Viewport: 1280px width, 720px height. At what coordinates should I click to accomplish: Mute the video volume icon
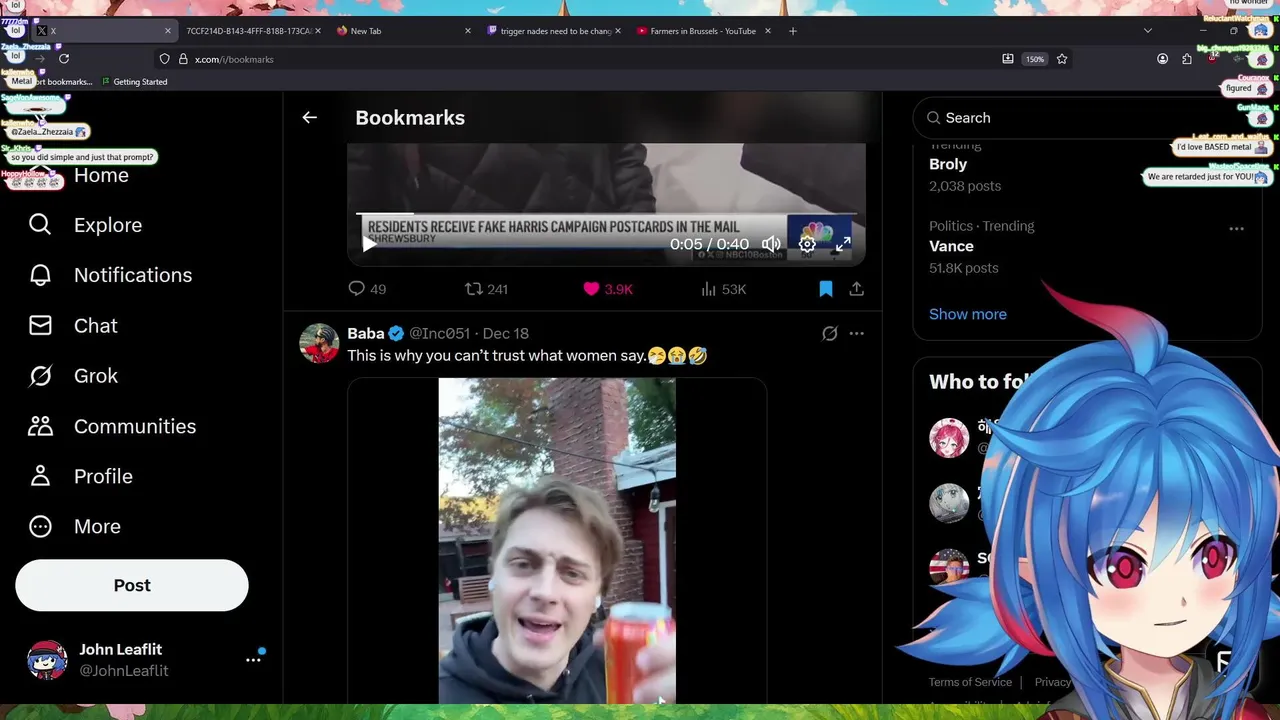[771, 244]
